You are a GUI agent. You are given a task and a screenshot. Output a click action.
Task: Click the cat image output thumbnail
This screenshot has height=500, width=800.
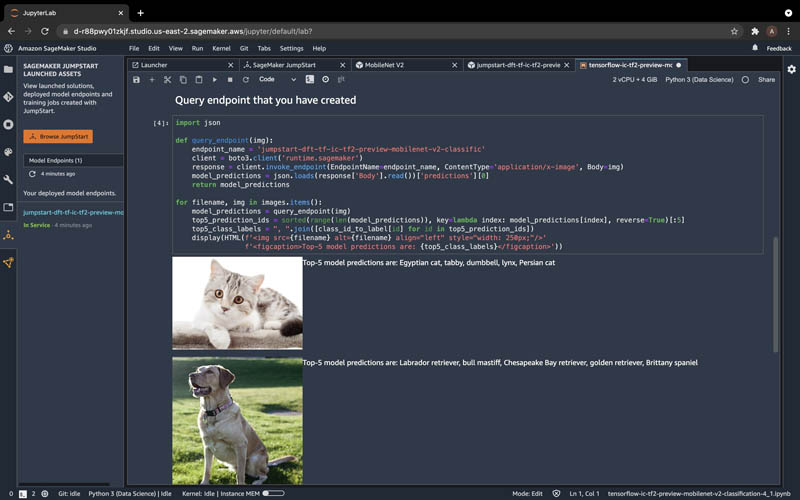[237, 303]
